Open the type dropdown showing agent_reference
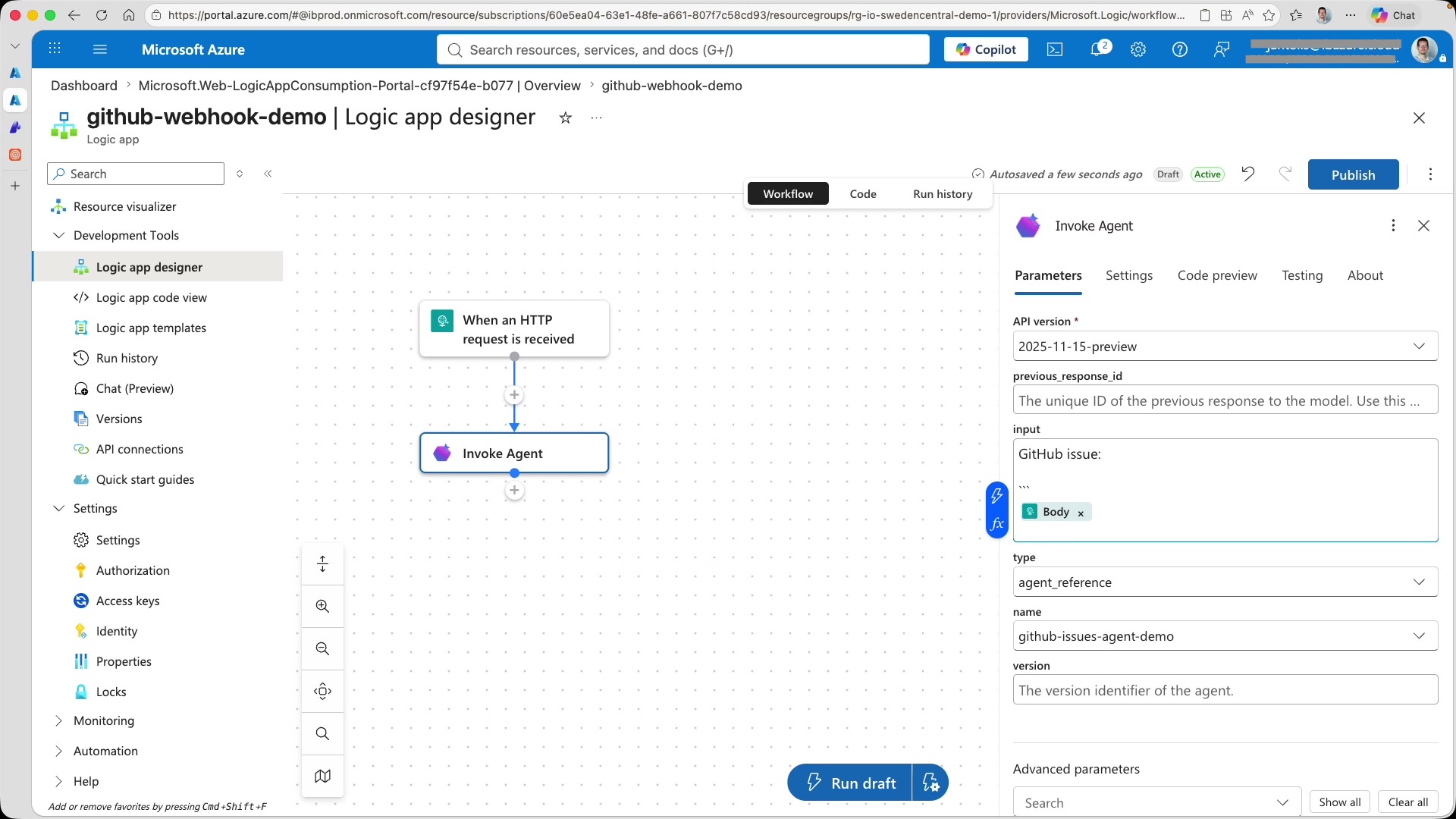This screenshot has height=819, width=1456. (x=1225, y=582)
